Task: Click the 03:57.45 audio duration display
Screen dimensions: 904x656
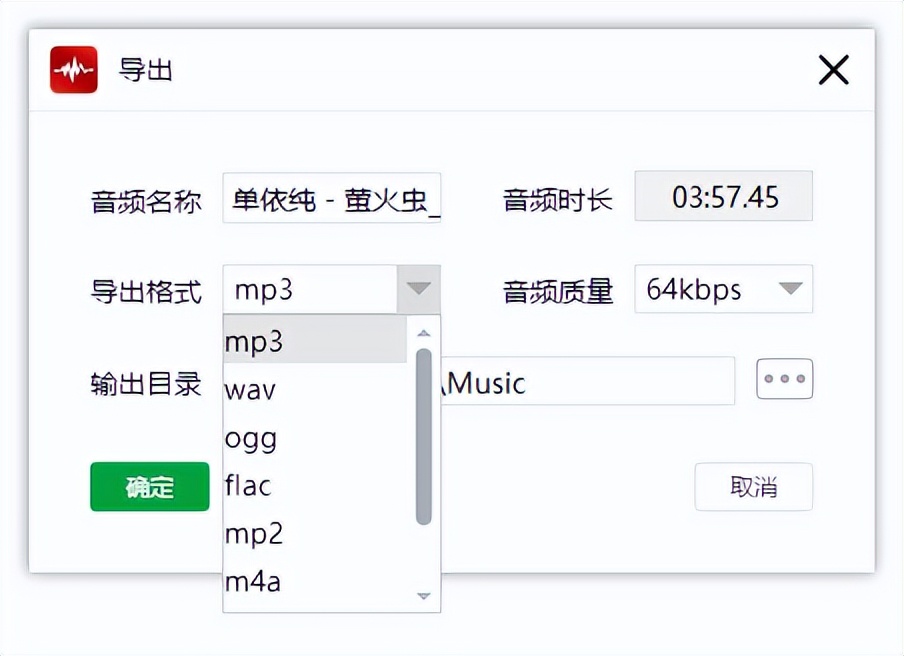Action: coord(723,197)
